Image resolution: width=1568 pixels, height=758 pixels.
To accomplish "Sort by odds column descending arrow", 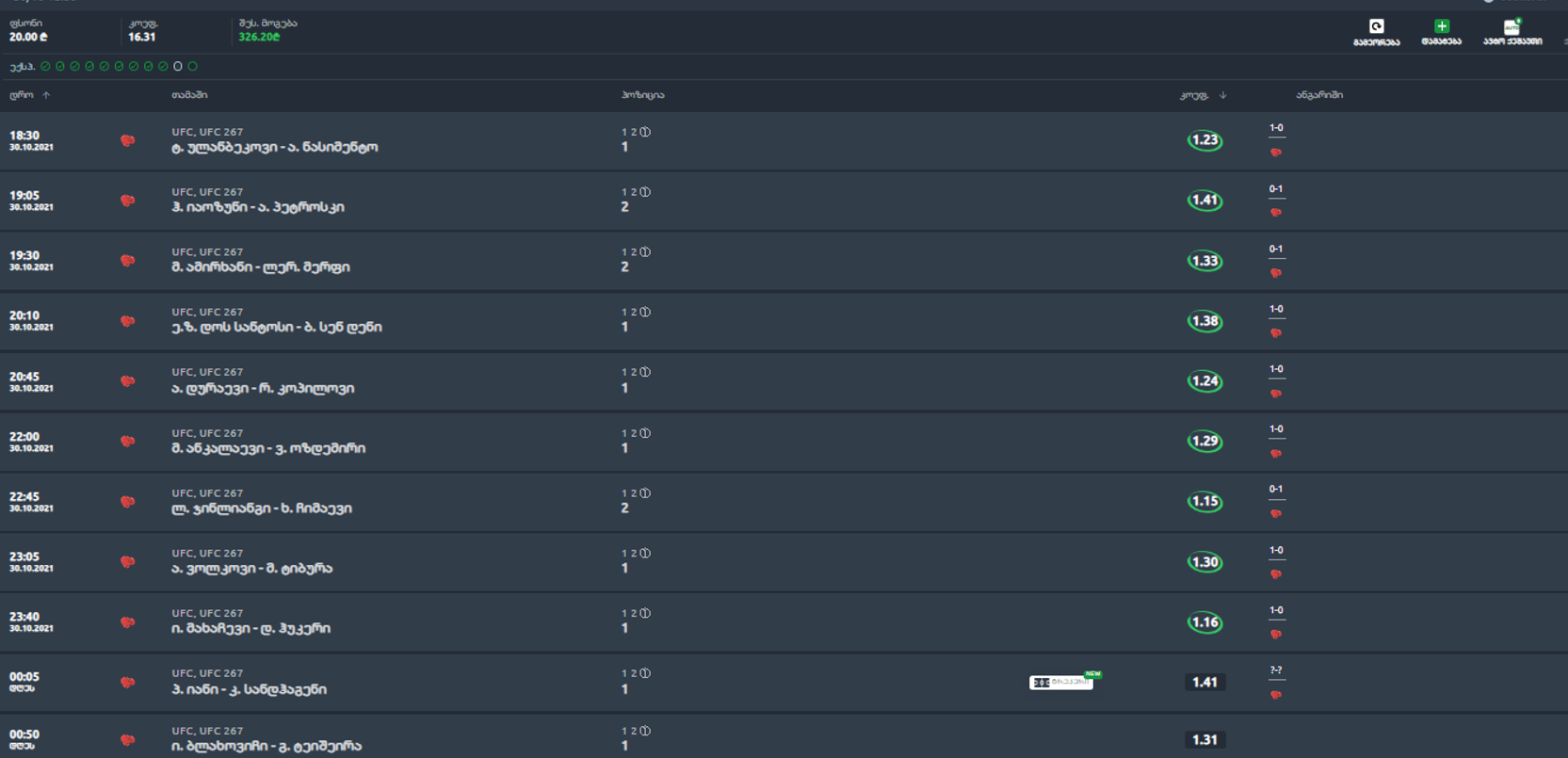I will click(x=1222, y=95).
